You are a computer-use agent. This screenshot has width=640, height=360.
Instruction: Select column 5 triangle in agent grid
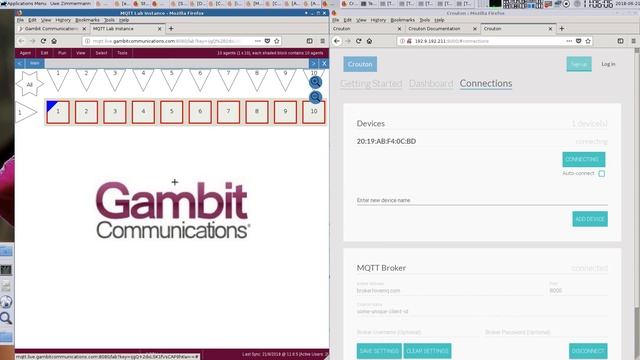click(171, 80)
